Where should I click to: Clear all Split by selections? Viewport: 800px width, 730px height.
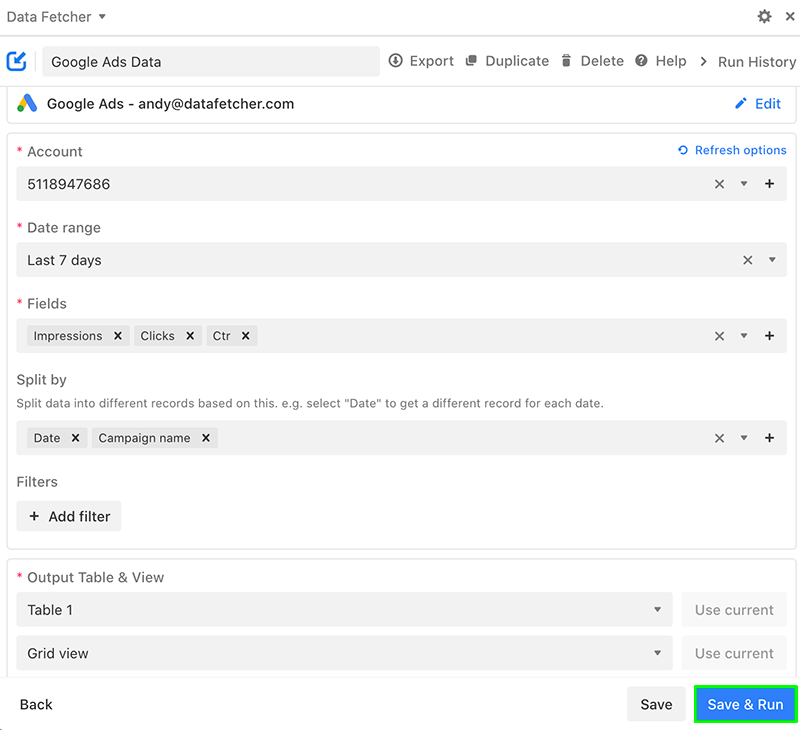click(x=719, y=438)
